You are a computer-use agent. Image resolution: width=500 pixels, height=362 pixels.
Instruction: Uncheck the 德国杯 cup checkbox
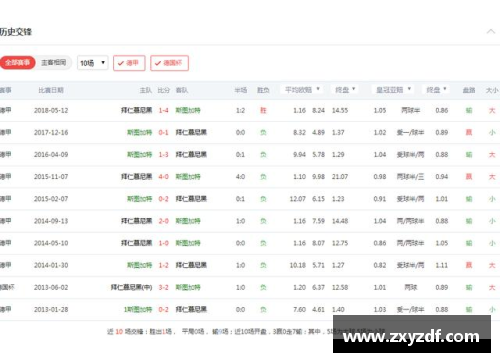tap(169, 63)
